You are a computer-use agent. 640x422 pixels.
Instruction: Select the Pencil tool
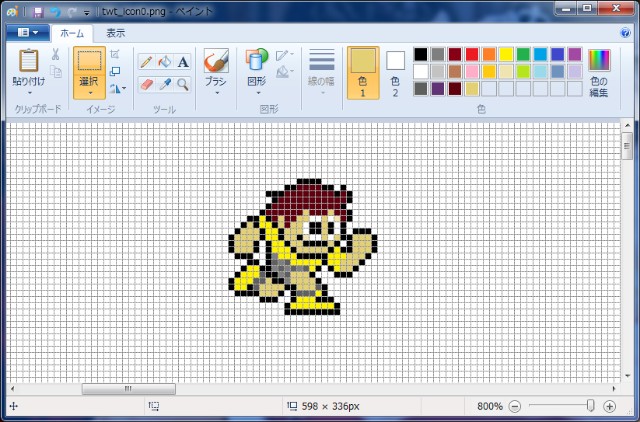click(x=147, y=62)
